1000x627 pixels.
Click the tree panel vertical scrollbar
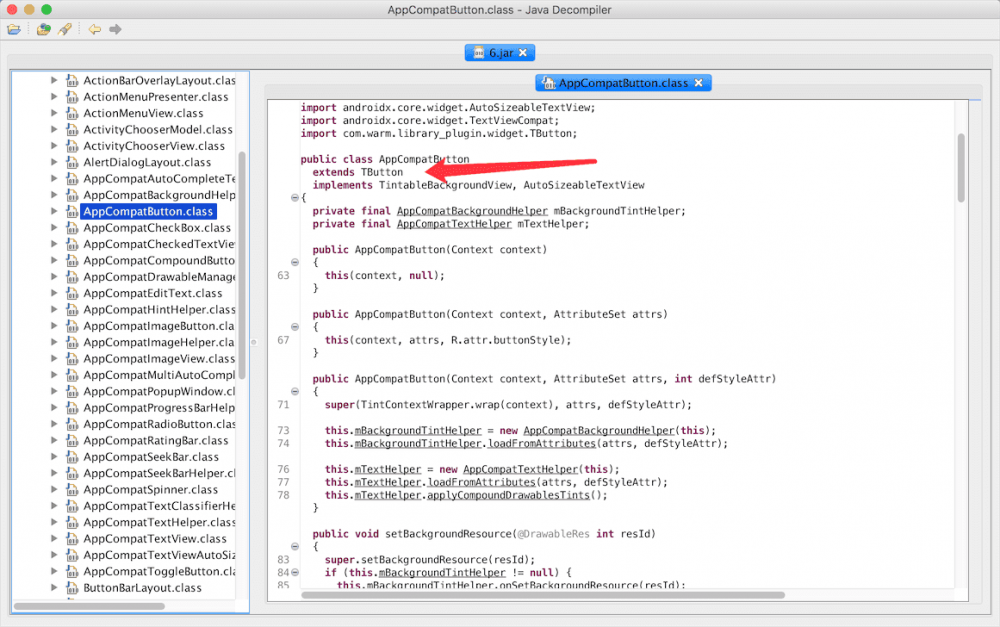242,265
